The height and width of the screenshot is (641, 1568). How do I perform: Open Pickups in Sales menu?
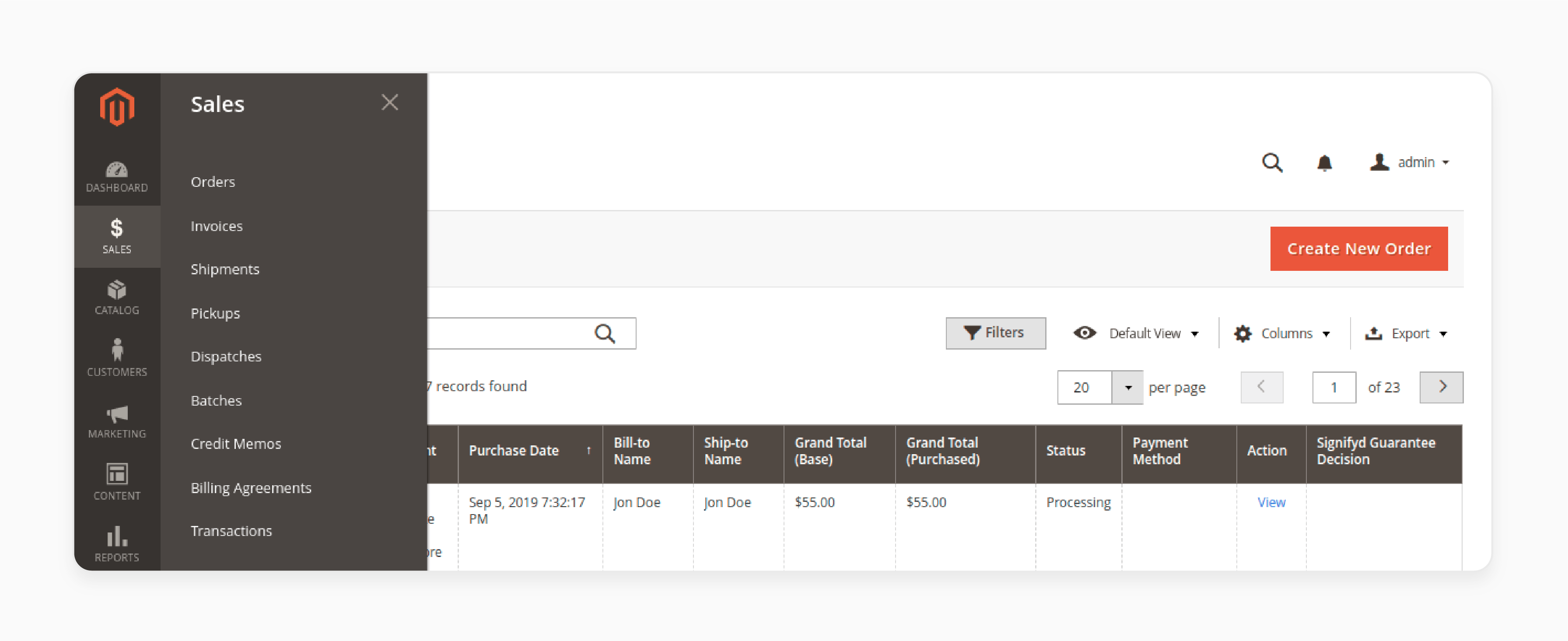coord(215,313)
